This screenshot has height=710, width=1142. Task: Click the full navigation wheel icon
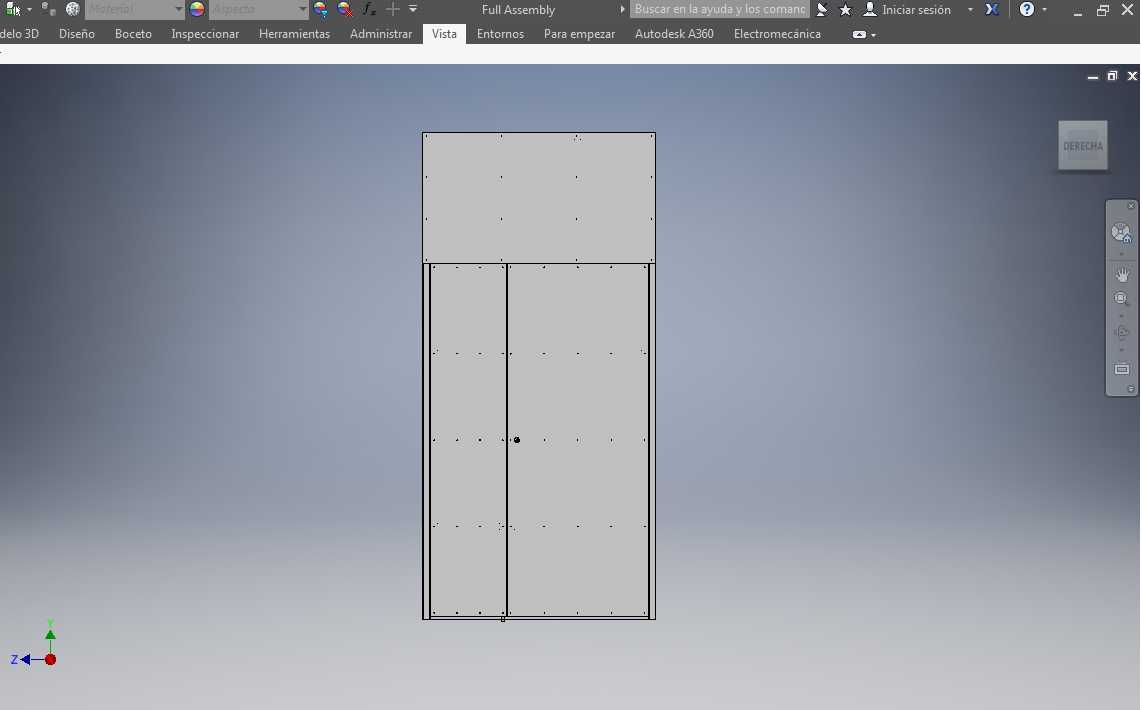pyautogui.click(x=1122, y=233)
